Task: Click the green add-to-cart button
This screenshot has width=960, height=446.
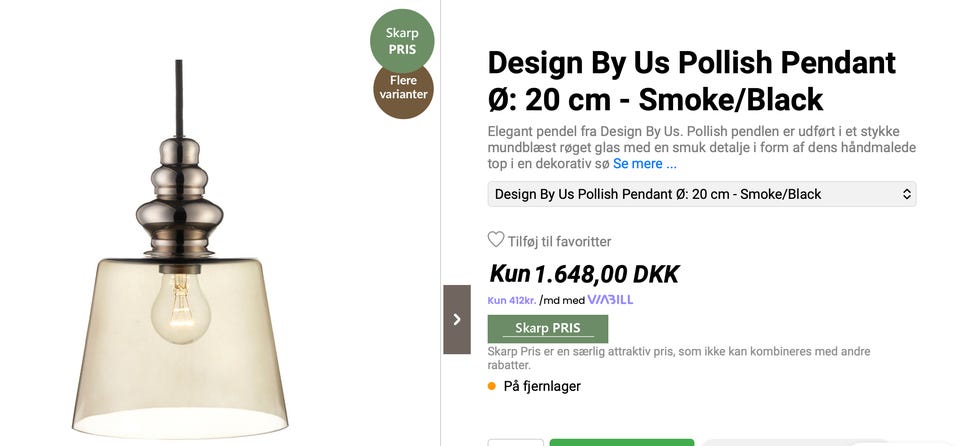Action: (621, 442)
